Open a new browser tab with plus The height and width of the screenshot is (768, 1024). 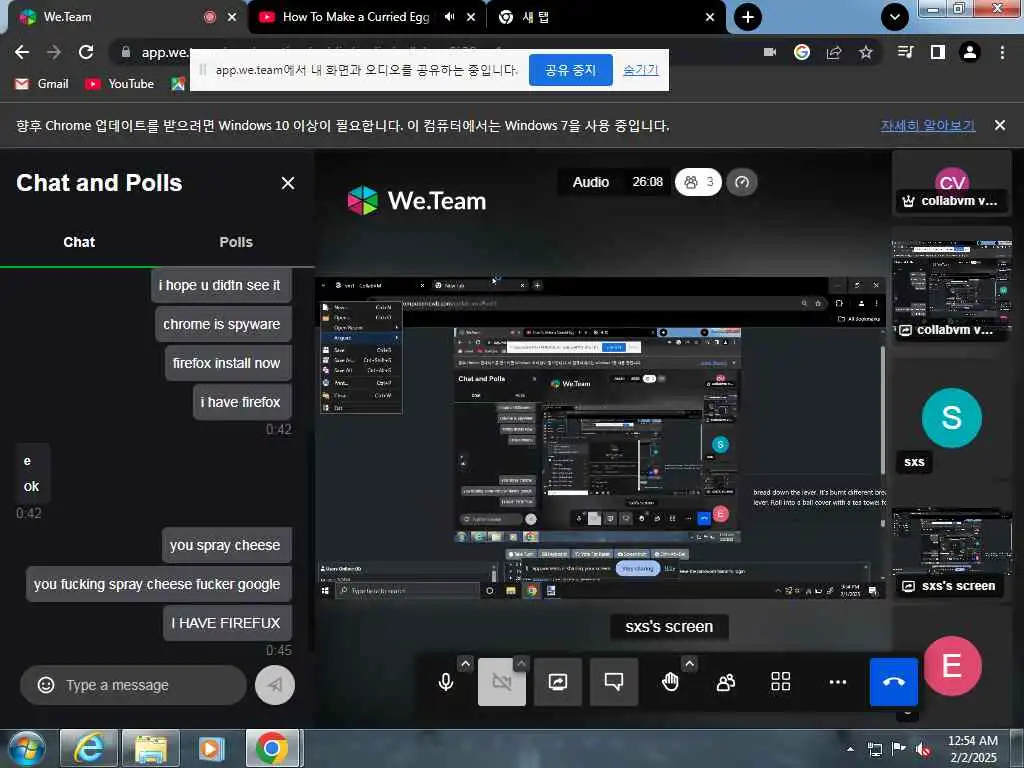click(x=748, y=17)
